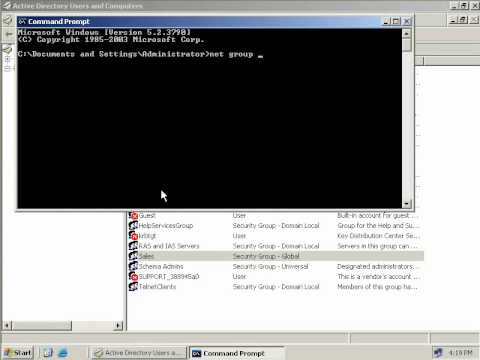Viewport: 480px width, 360px height.
Task: Select the krbtgt user icon
Action: click(133, 236)
